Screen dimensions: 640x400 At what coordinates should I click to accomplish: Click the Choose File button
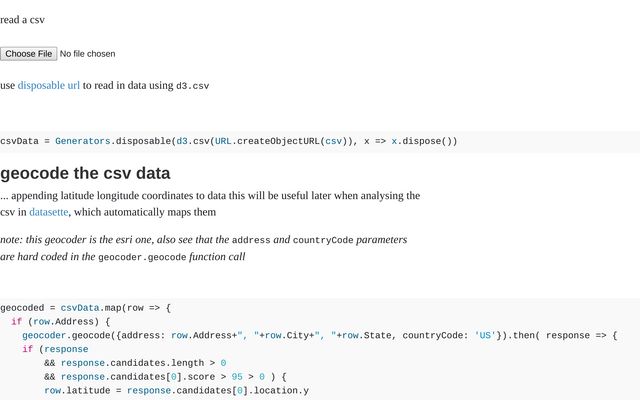[28, 53]
